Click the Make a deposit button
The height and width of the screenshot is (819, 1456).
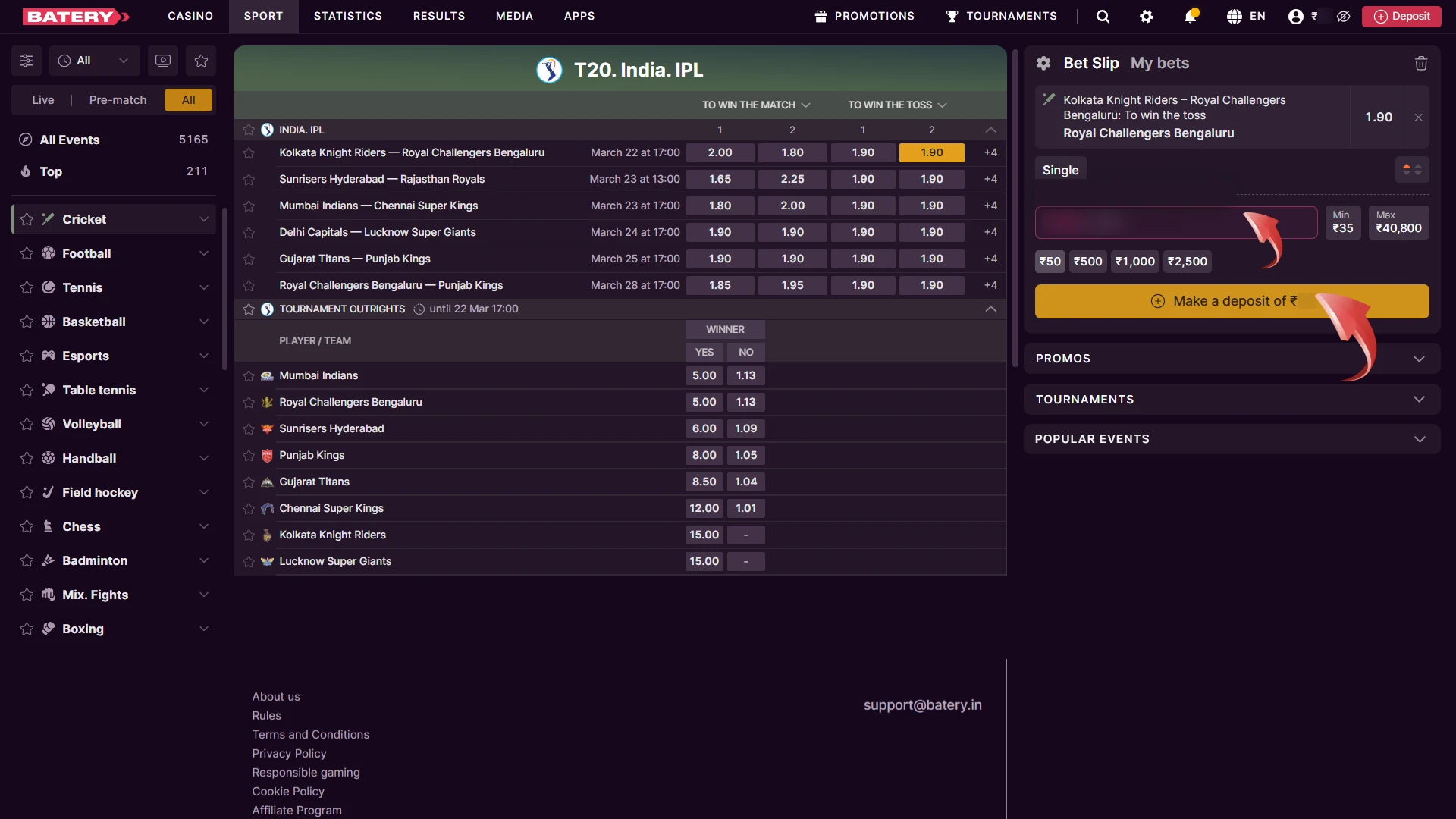click(x=1230, y=301)
